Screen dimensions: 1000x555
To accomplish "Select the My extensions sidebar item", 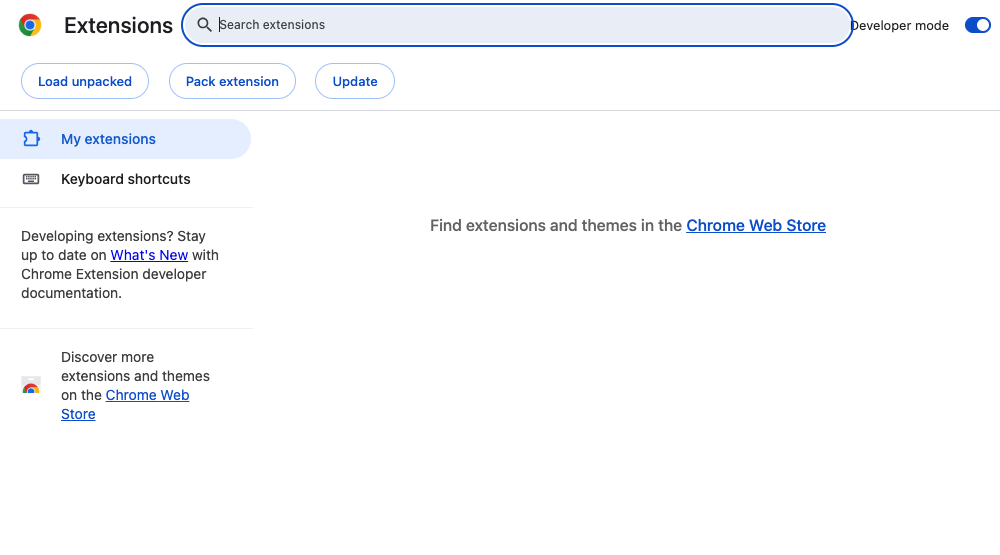I will pyautogui.click(x=125, y=139).
